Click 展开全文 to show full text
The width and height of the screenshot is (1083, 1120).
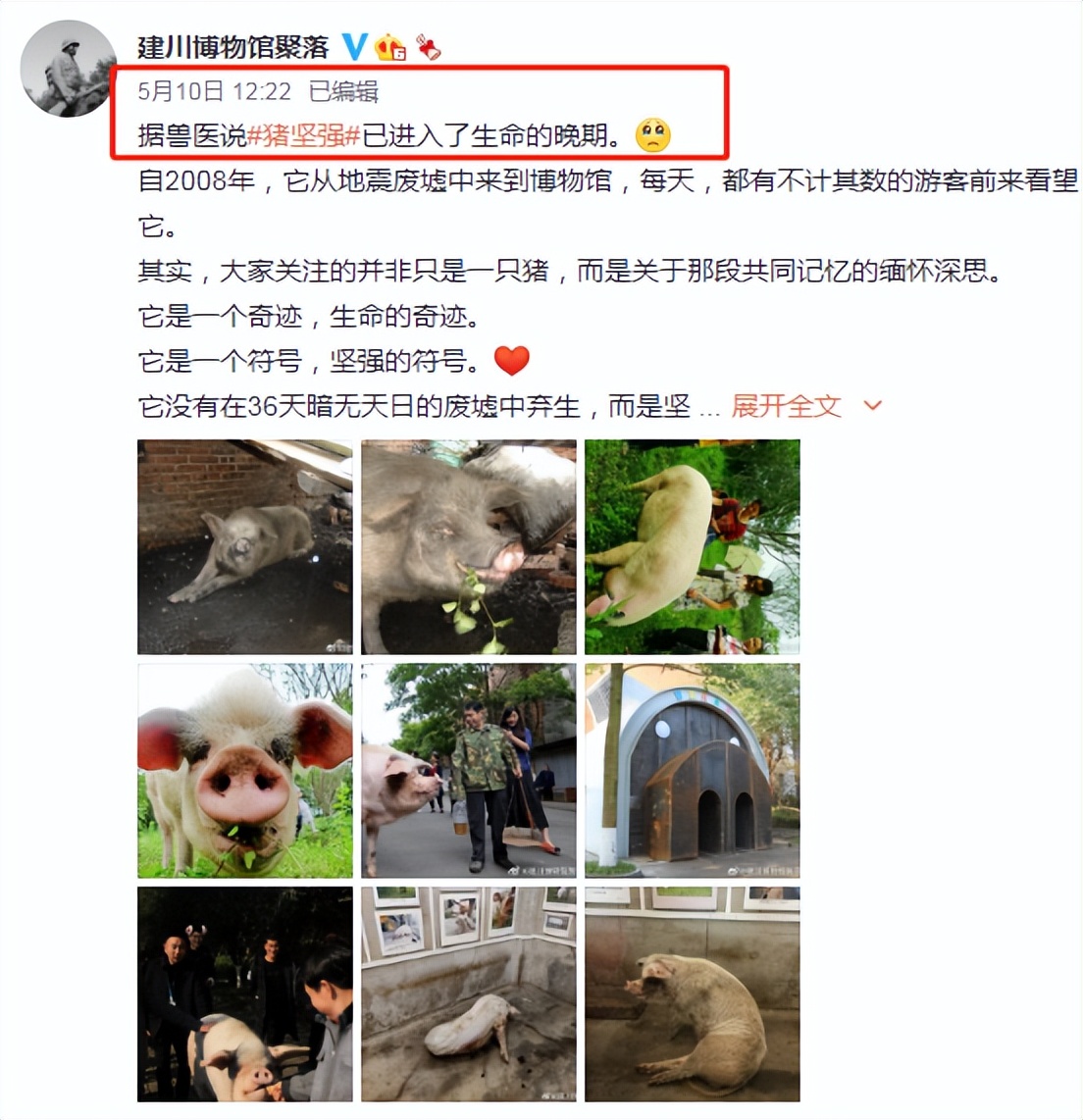coord(786,406)
